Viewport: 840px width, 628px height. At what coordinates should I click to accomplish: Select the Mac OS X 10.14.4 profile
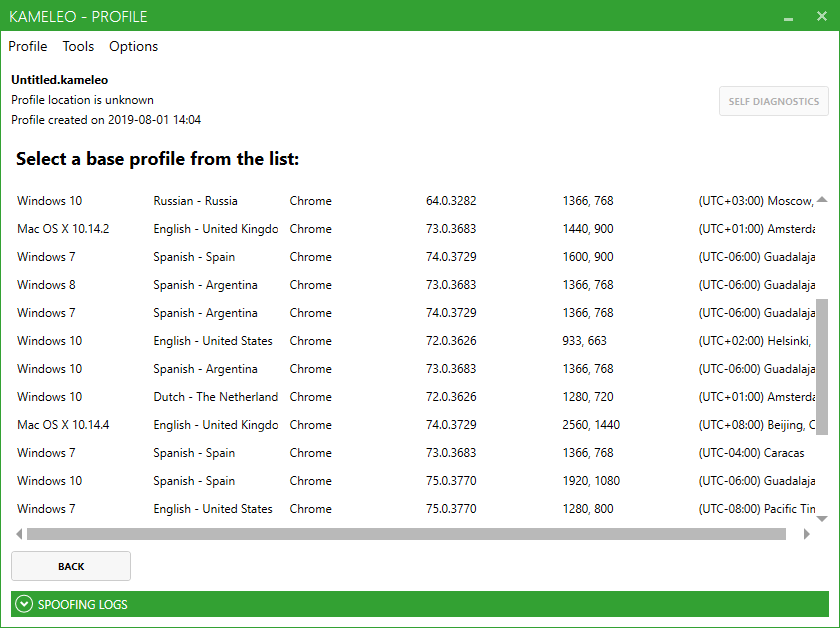(416, 425)
